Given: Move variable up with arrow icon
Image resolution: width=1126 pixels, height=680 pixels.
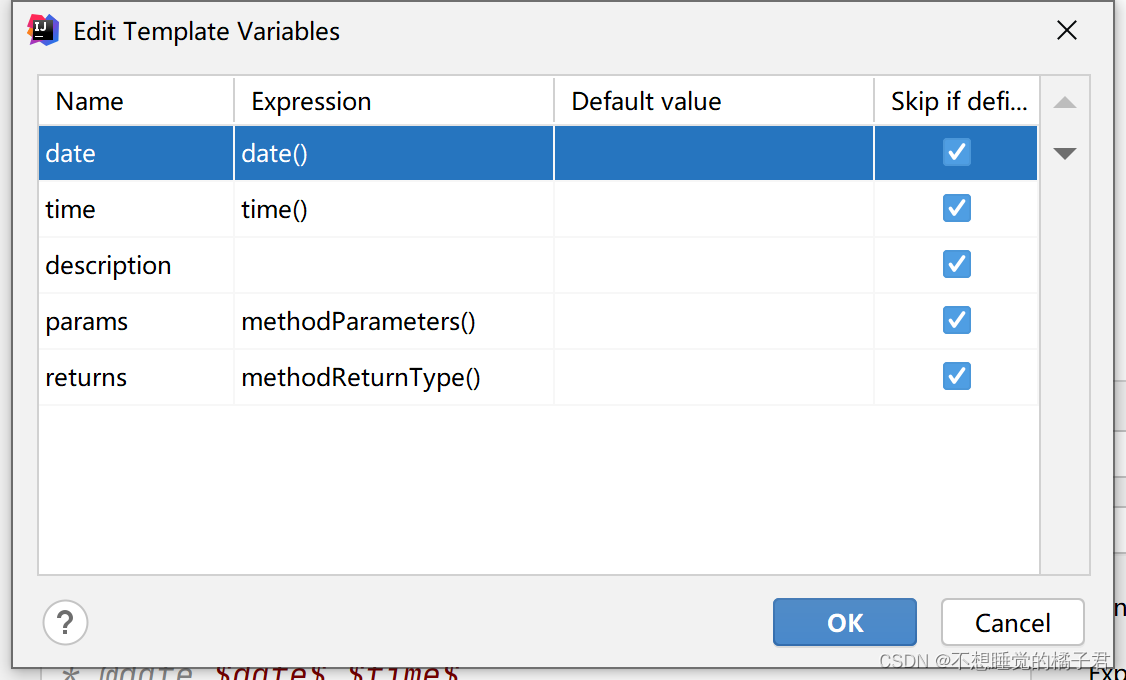Looking at the screenshot, I should tap(1064, 103).
